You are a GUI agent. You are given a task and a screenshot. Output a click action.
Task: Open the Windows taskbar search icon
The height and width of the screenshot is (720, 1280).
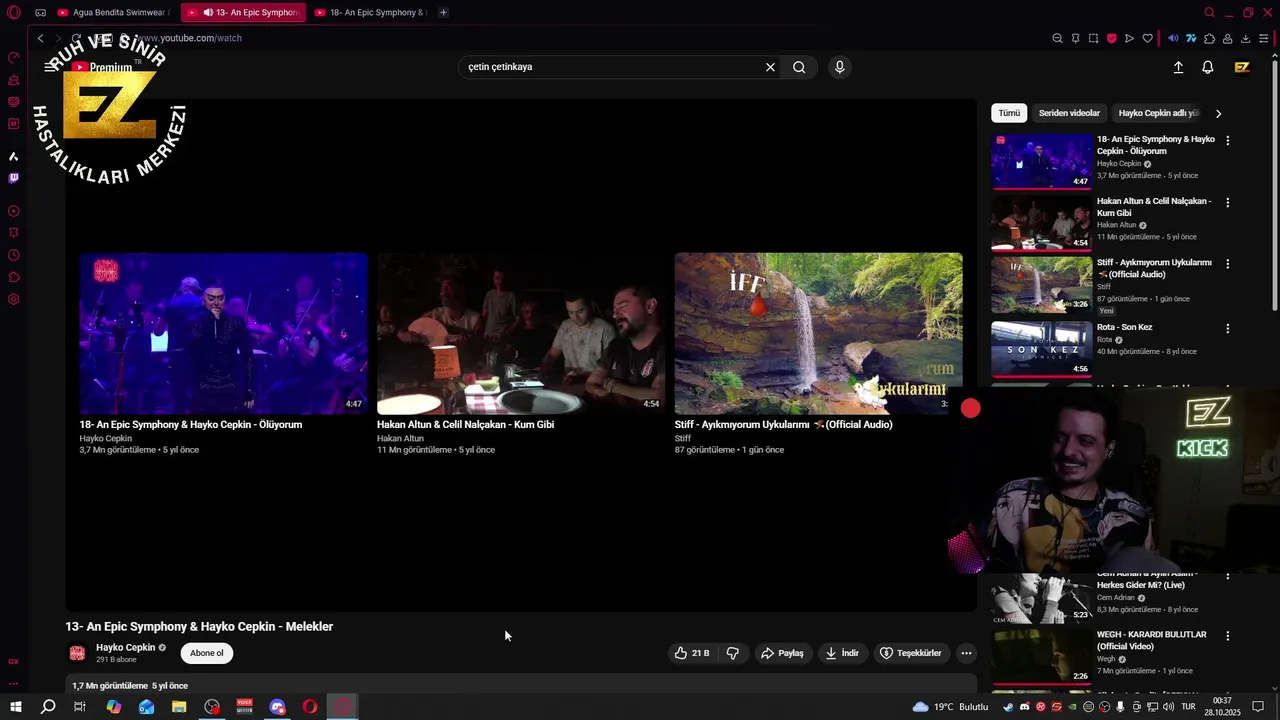pos(47,707)
